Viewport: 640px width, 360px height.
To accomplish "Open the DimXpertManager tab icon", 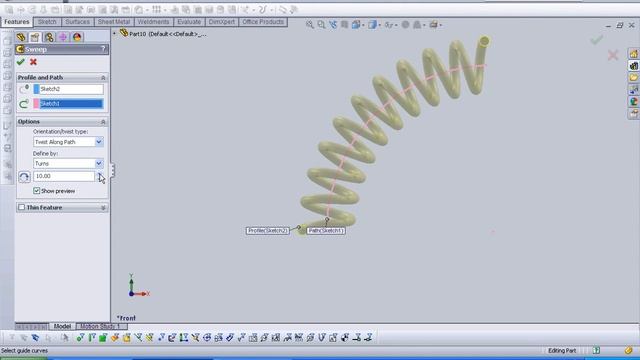I will (63, 37).
